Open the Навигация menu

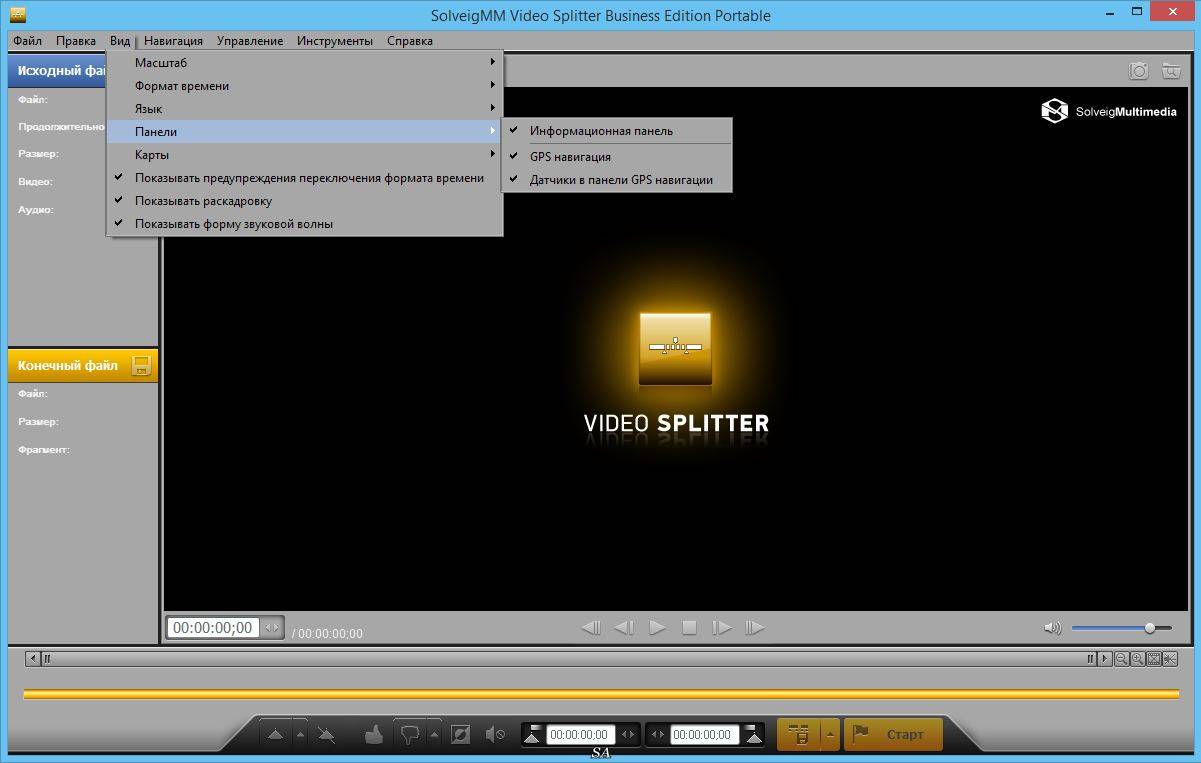coord(173,41)
